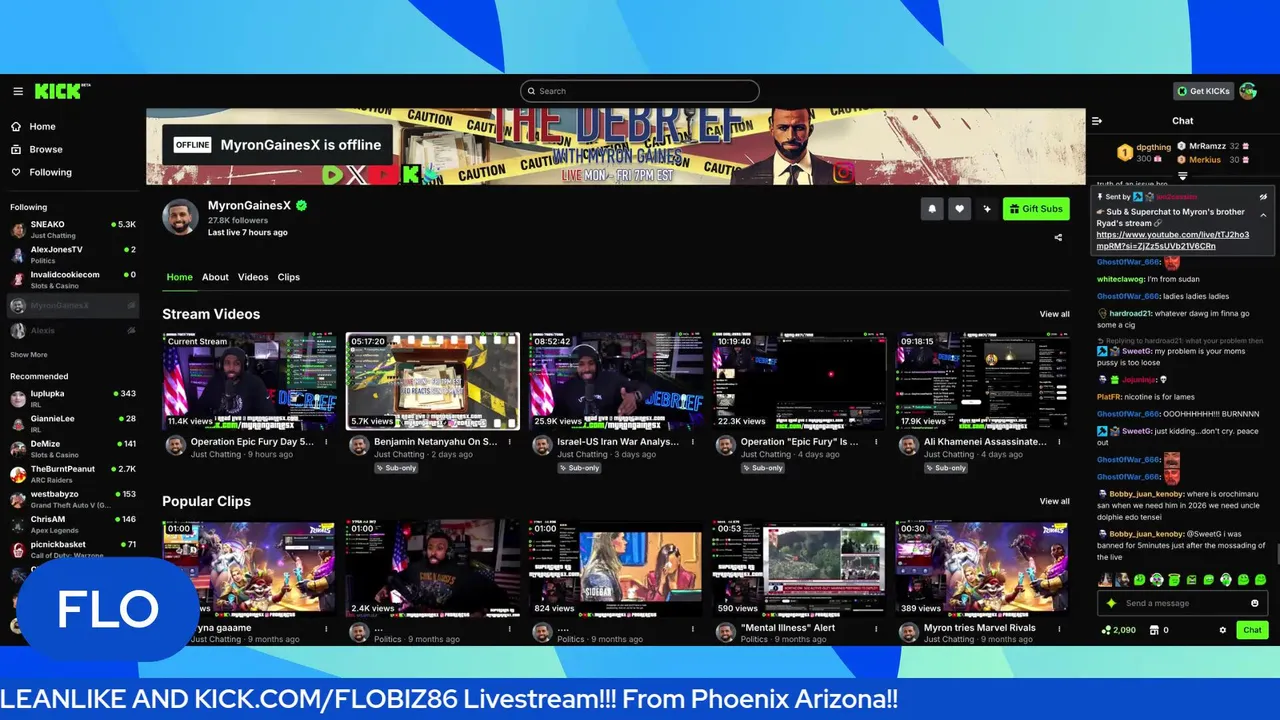1280x720 pixels.
Task: Switch to the About tab
Action: coord(215,277)
